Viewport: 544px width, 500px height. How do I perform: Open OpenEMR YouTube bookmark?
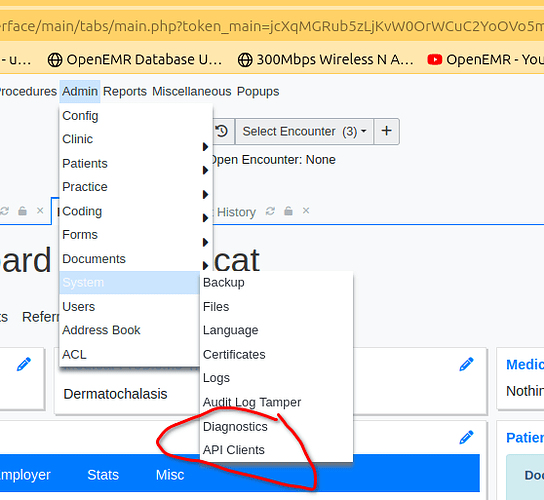[485, 60]
